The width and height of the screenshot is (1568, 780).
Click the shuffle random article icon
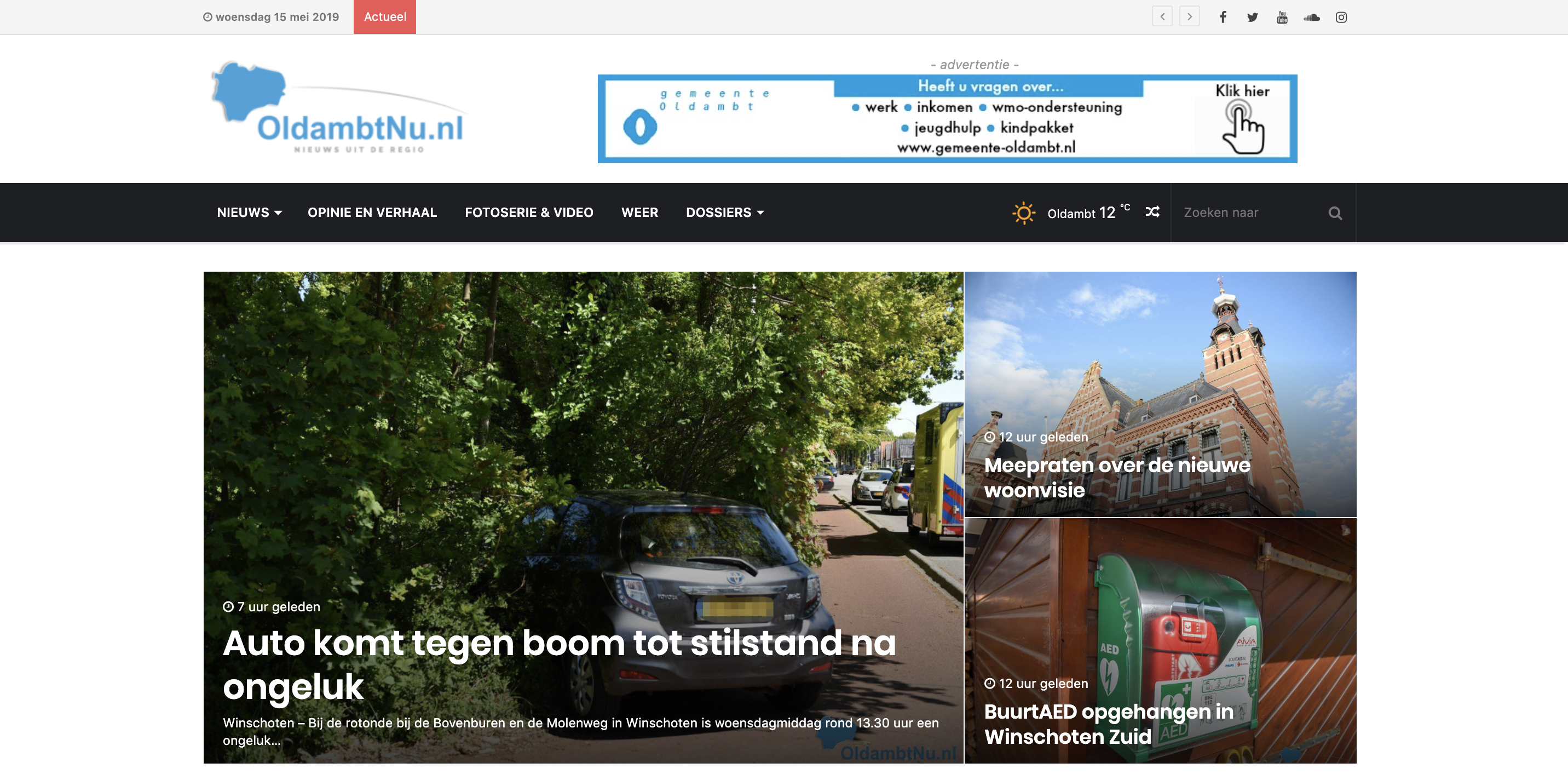(x=1152, y=212)
